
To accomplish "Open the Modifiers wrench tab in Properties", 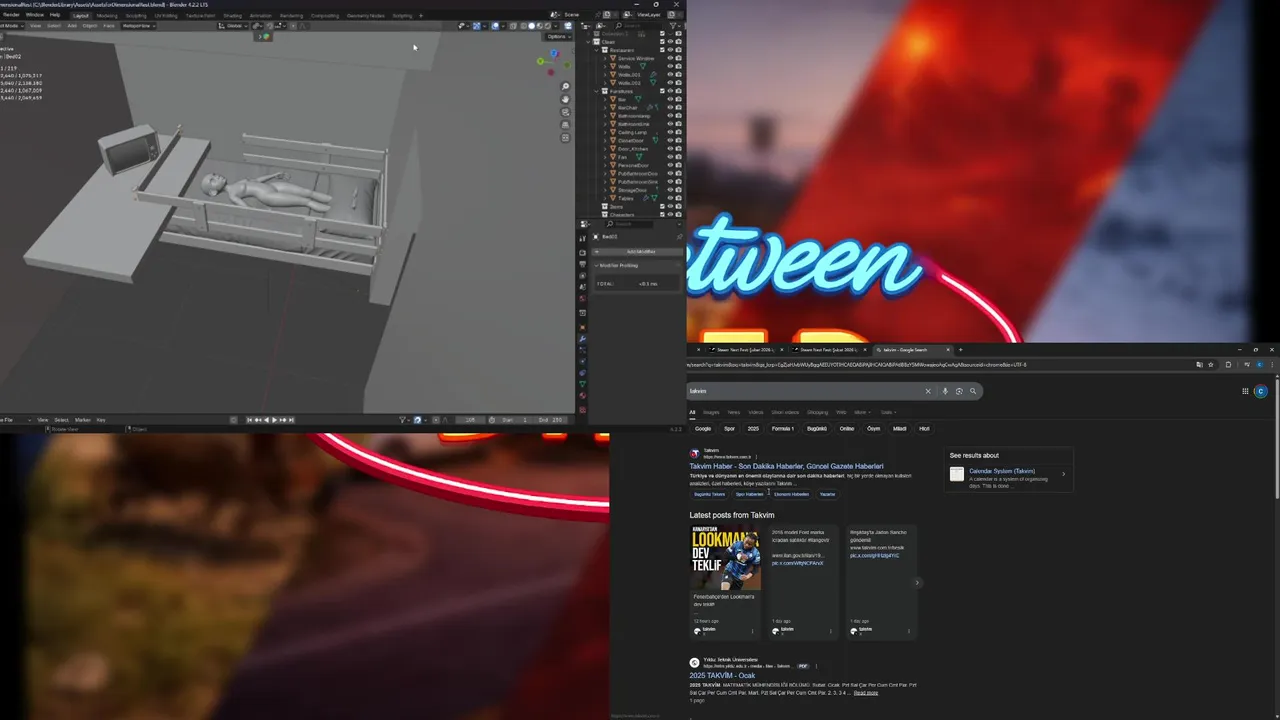I will 582,339.
